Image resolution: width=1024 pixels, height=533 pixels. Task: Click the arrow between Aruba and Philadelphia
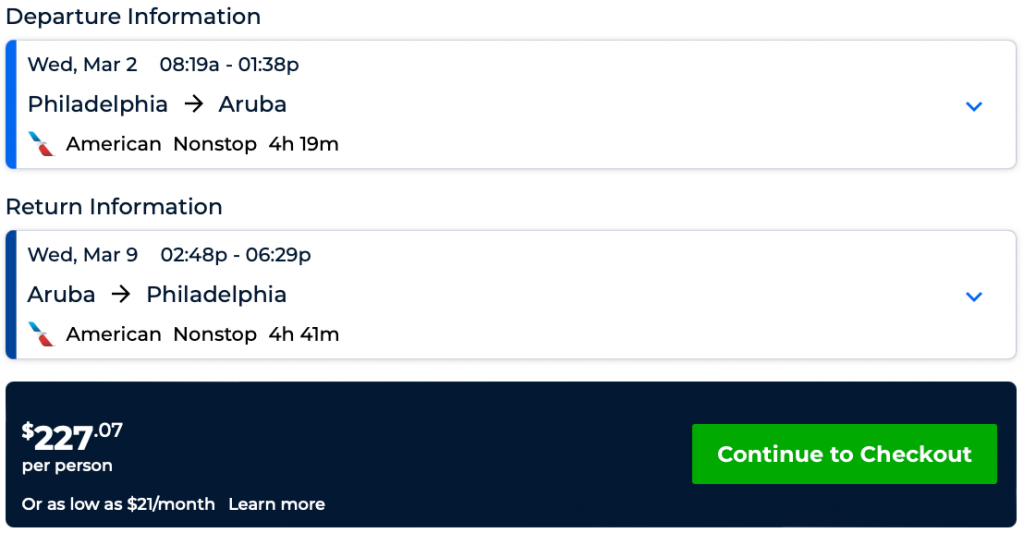point(121,294)
